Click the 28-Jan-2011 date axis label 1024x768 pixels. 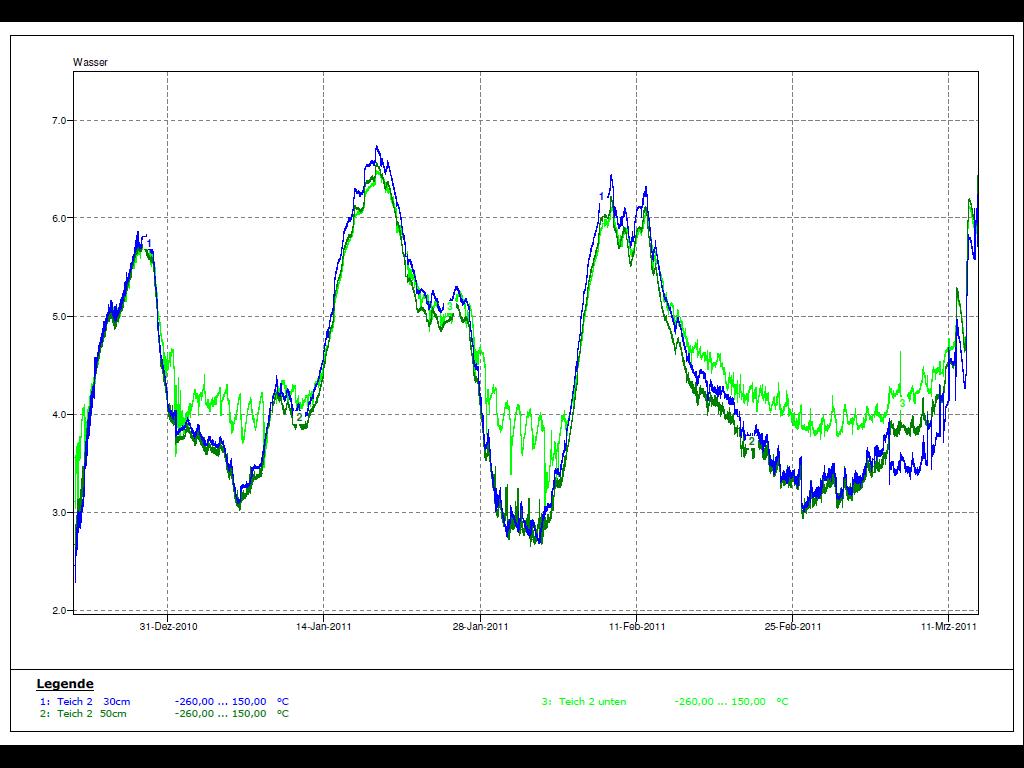click(x=481, y=627)
